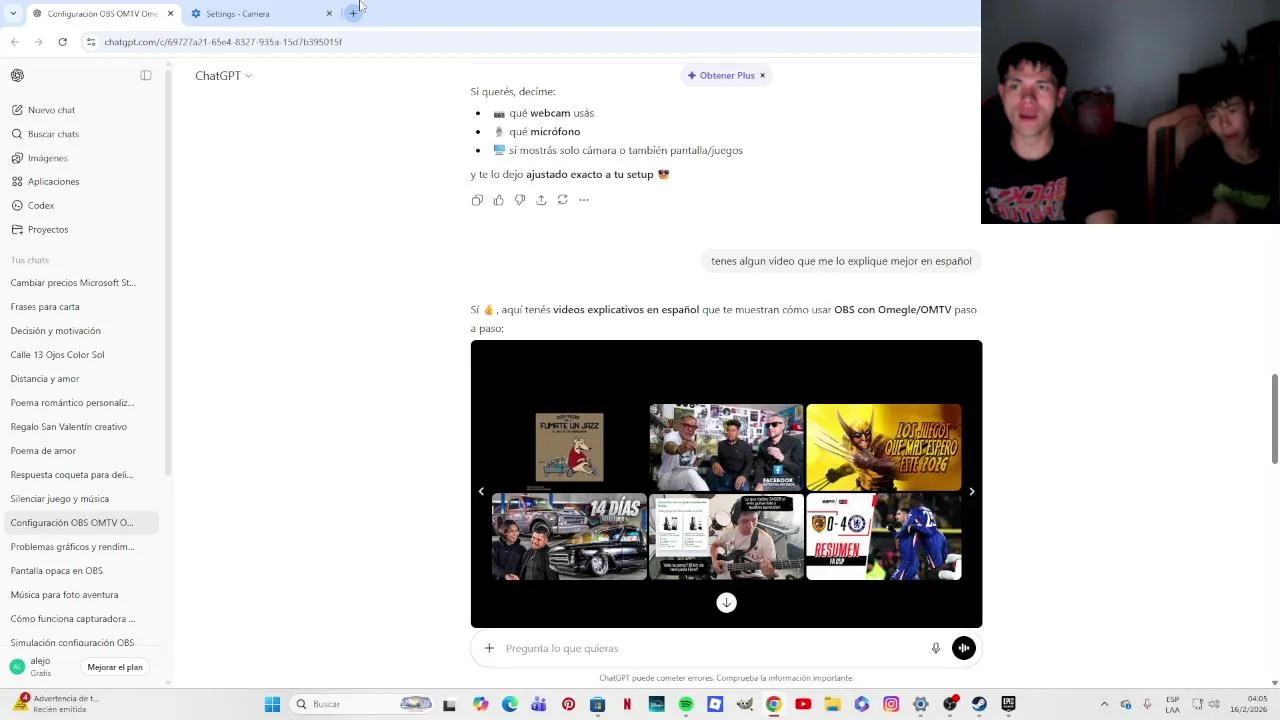Reload the browser page

[x=62, y=42]
